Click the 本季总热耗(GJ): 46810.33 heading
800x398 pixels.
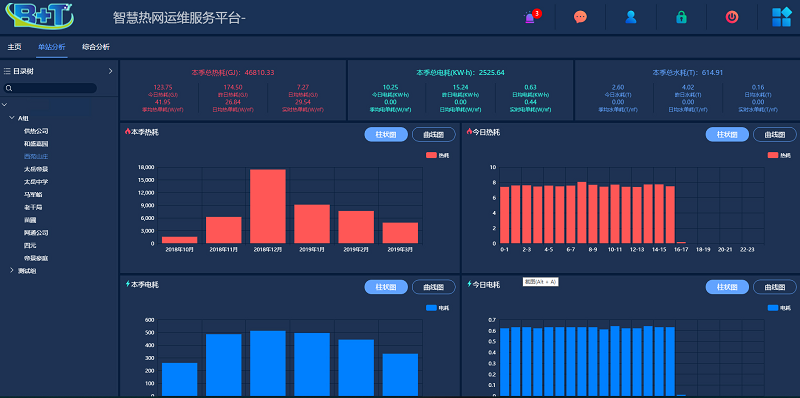pos(233,72)
